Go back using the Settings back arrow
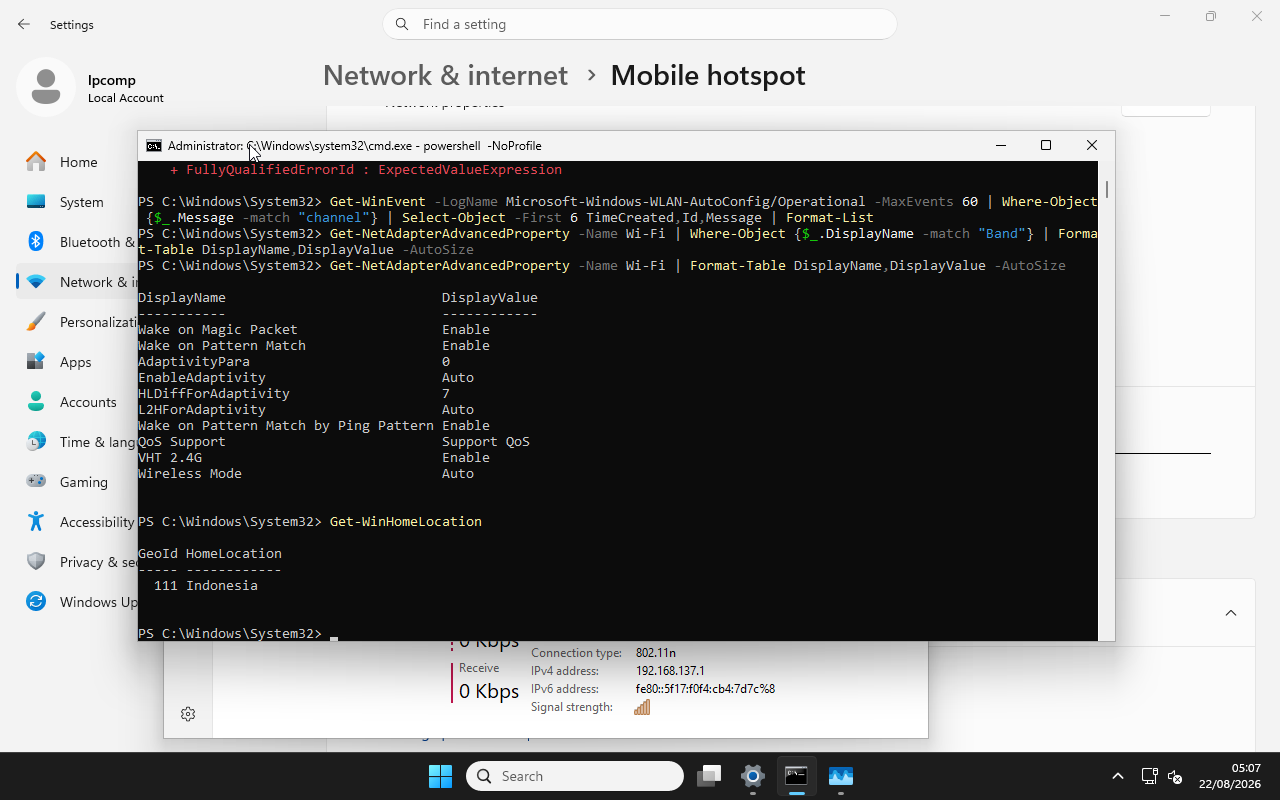 (x=24, y=24)
